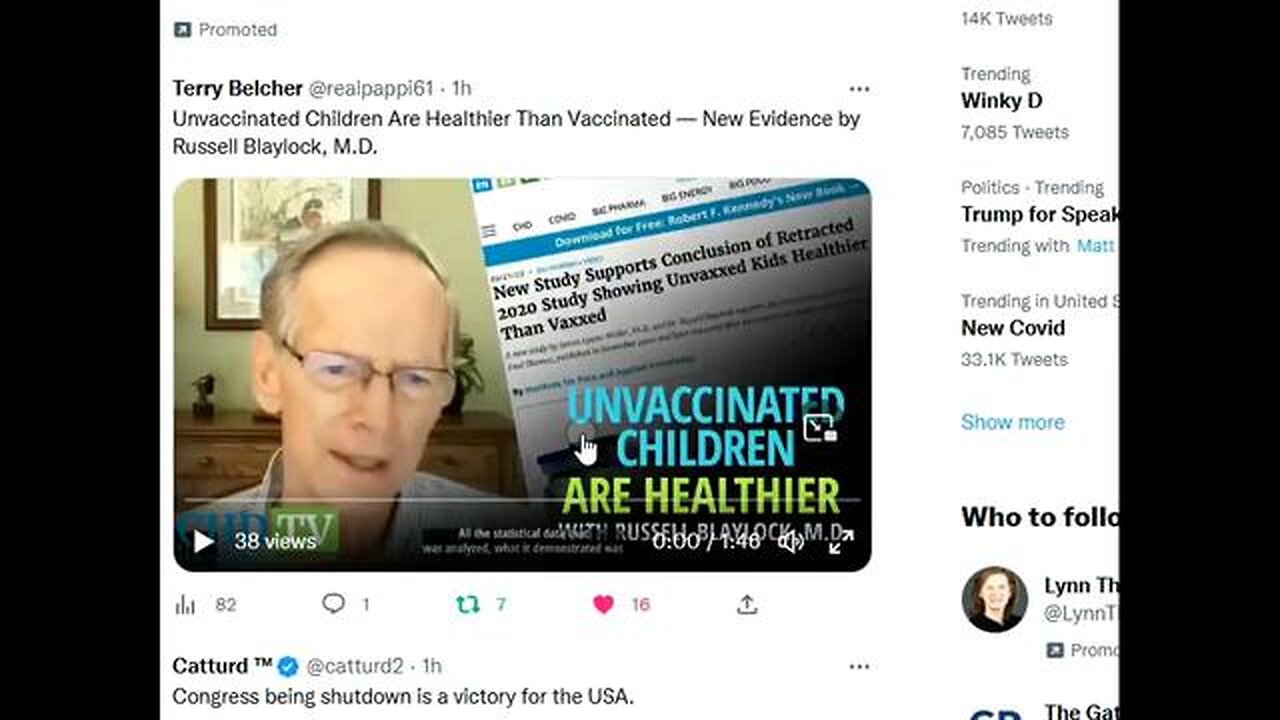Open more options on Catturd's tweet

point(859,666)
